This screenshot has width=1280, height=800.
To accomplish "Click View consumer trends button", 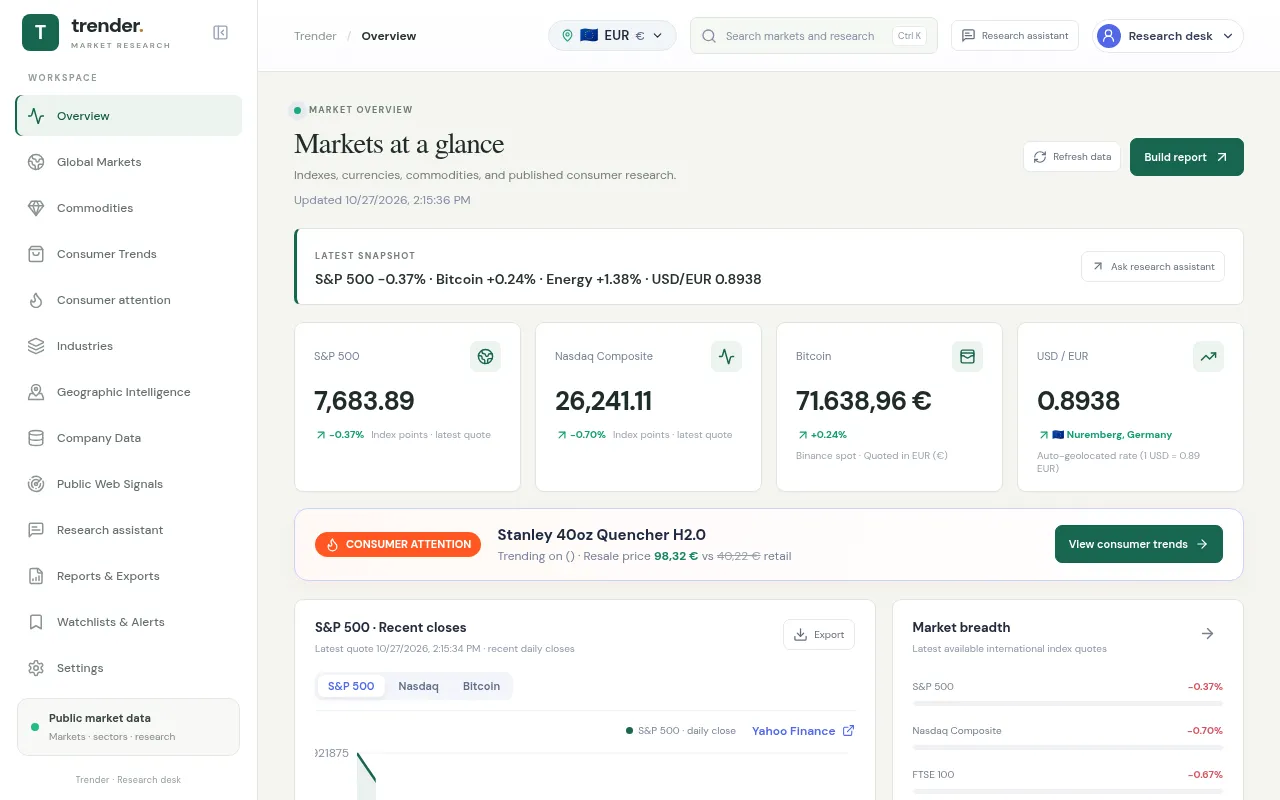I will point(1139,544).
